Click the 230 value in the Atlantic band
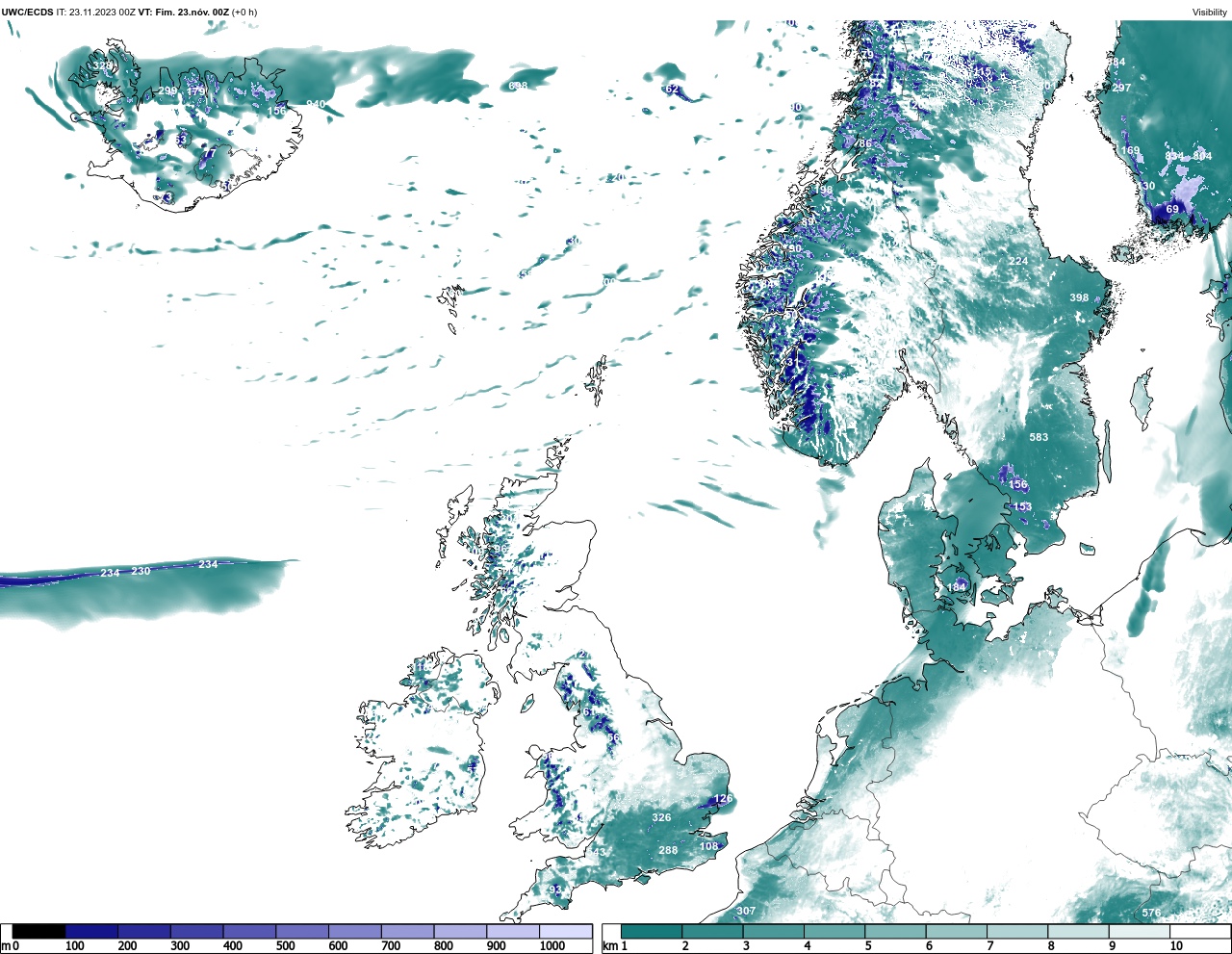This screenshot has height=954, width=1232. (141, 571)
